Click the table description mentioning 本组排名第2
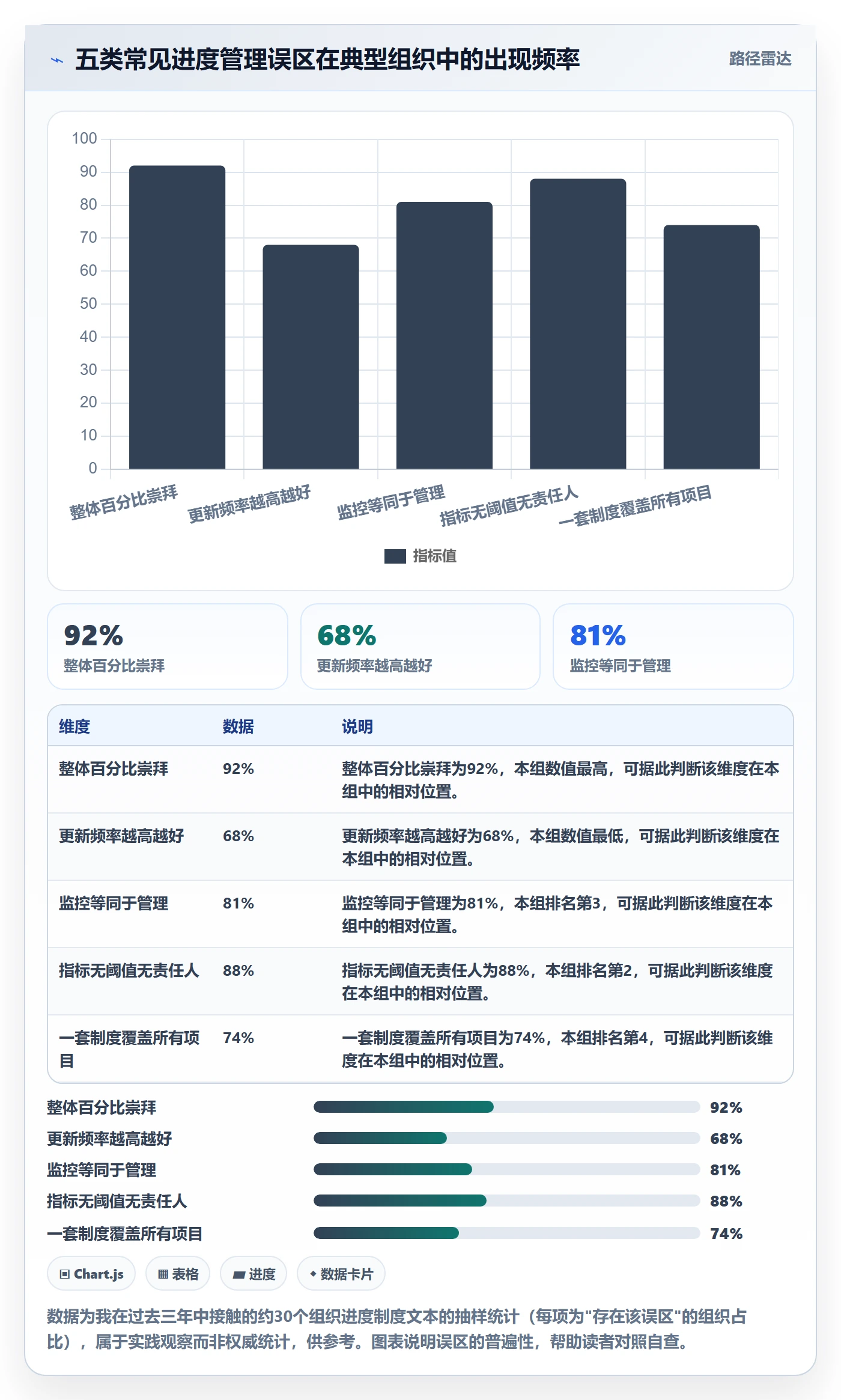The height and width of the screenshot is (1400, 841). tap(557, 982)
